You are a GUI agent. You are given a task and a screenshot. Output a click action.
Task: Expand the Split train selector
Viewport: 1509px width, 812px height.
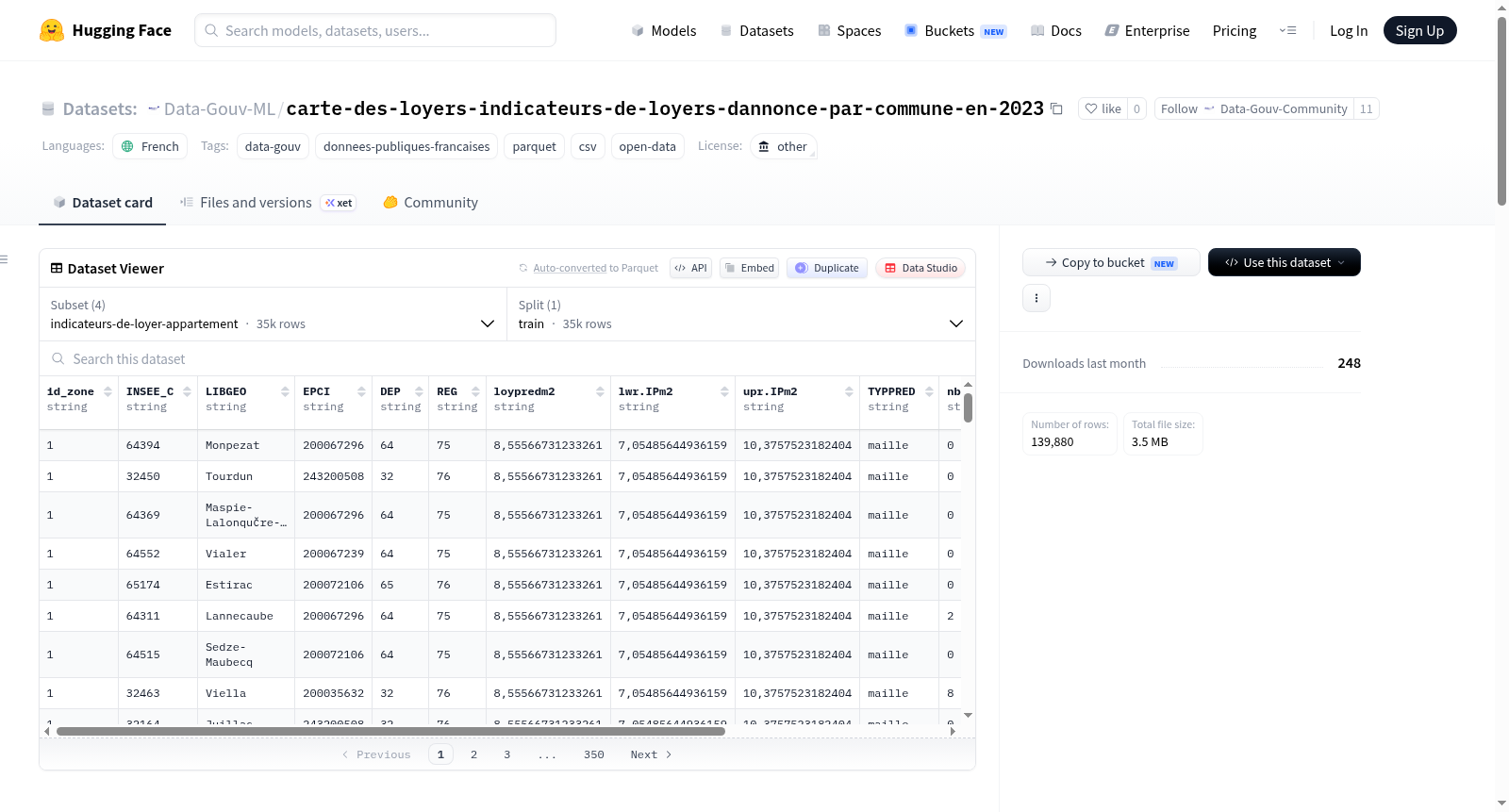point(741,314)
